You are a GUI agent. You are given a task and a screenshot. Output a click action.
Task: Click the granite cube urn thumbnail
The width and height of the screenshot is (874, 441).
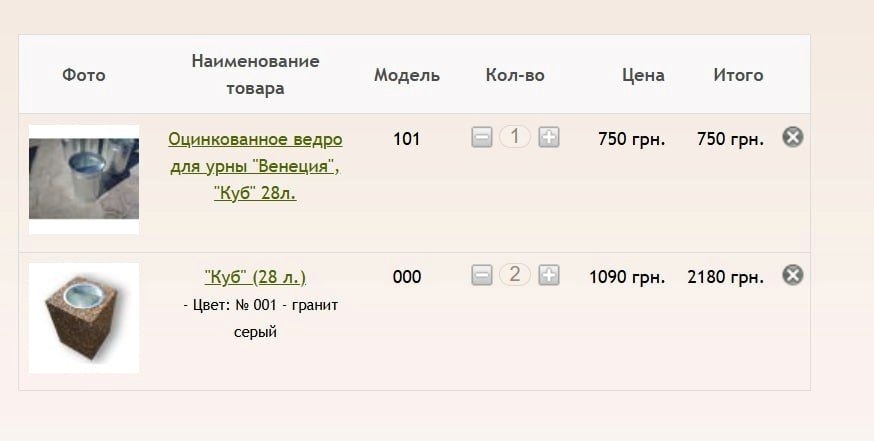click(x=84, y=318)
